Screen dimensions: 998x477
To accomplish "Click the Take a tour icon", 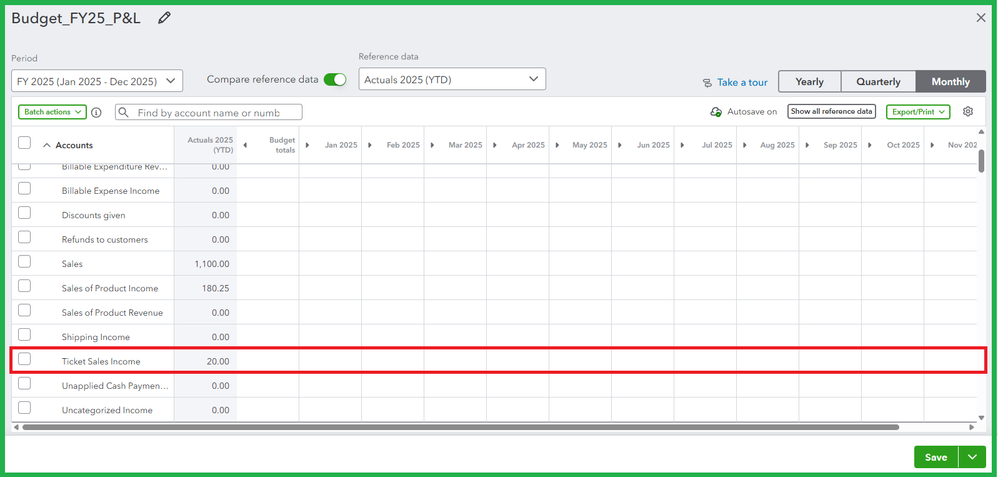I will [707, 83].
